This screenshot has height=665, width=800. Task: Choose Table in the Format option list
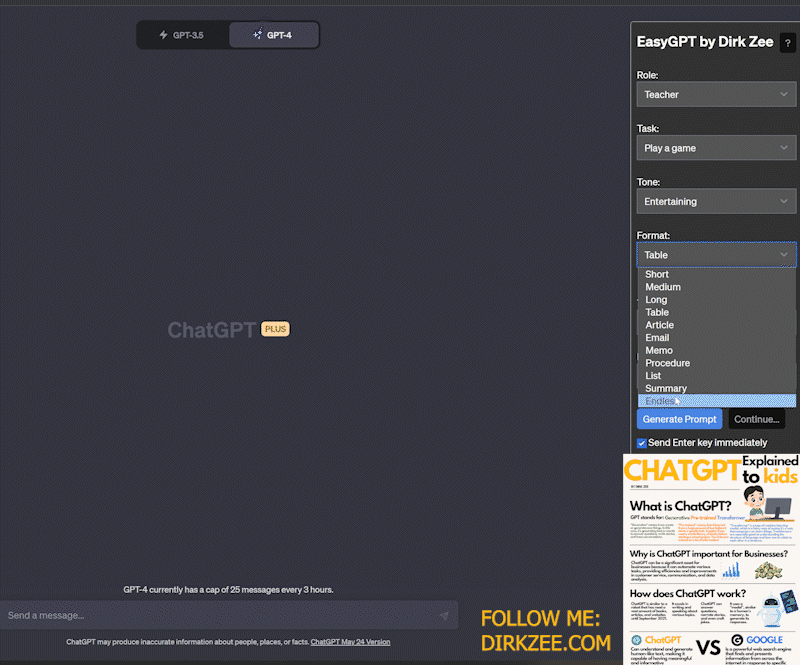tap(716, 312)
